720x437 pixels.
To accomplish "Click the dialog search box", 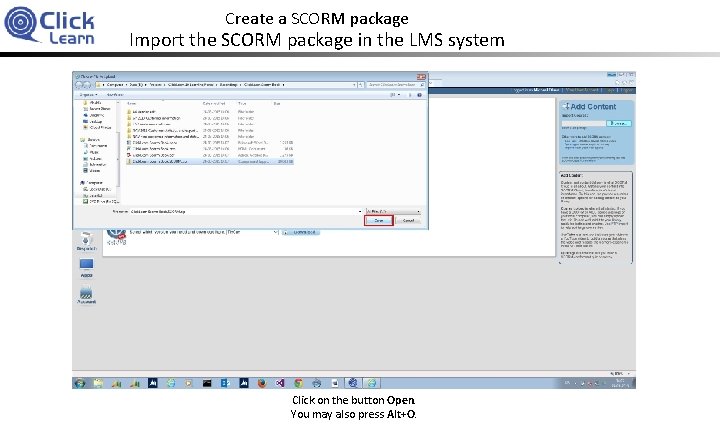I will pyautogui.click(x=396, y=85).
